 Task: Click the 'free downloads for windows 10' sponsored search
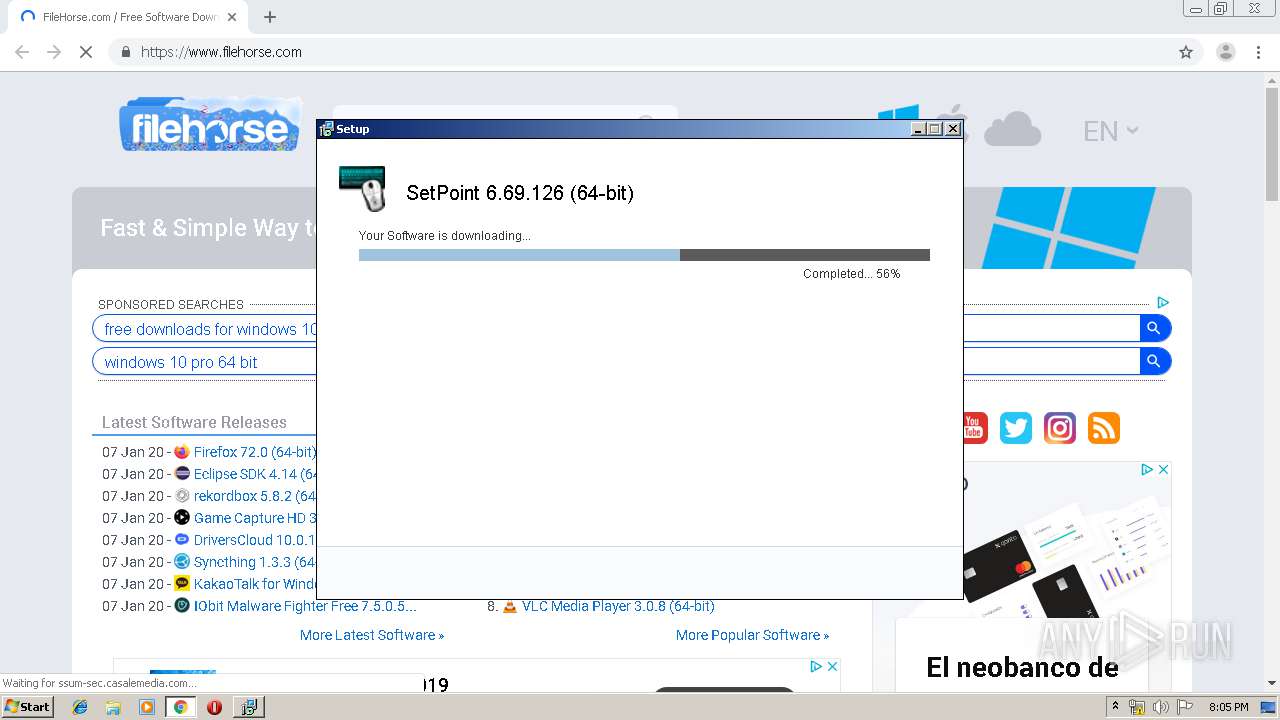(210, 329)
